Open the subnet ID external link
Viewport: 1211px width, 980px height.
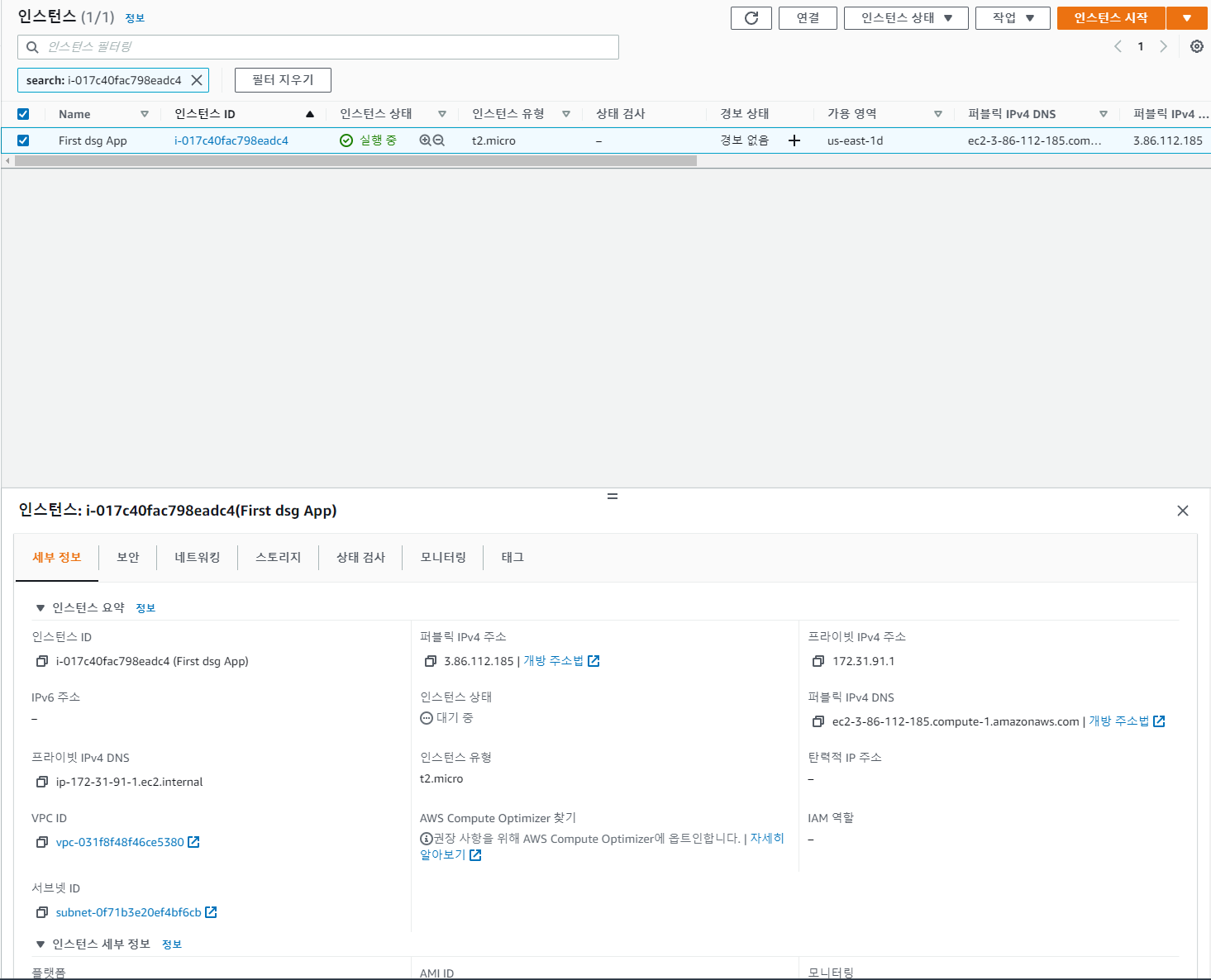click(211, 912)
